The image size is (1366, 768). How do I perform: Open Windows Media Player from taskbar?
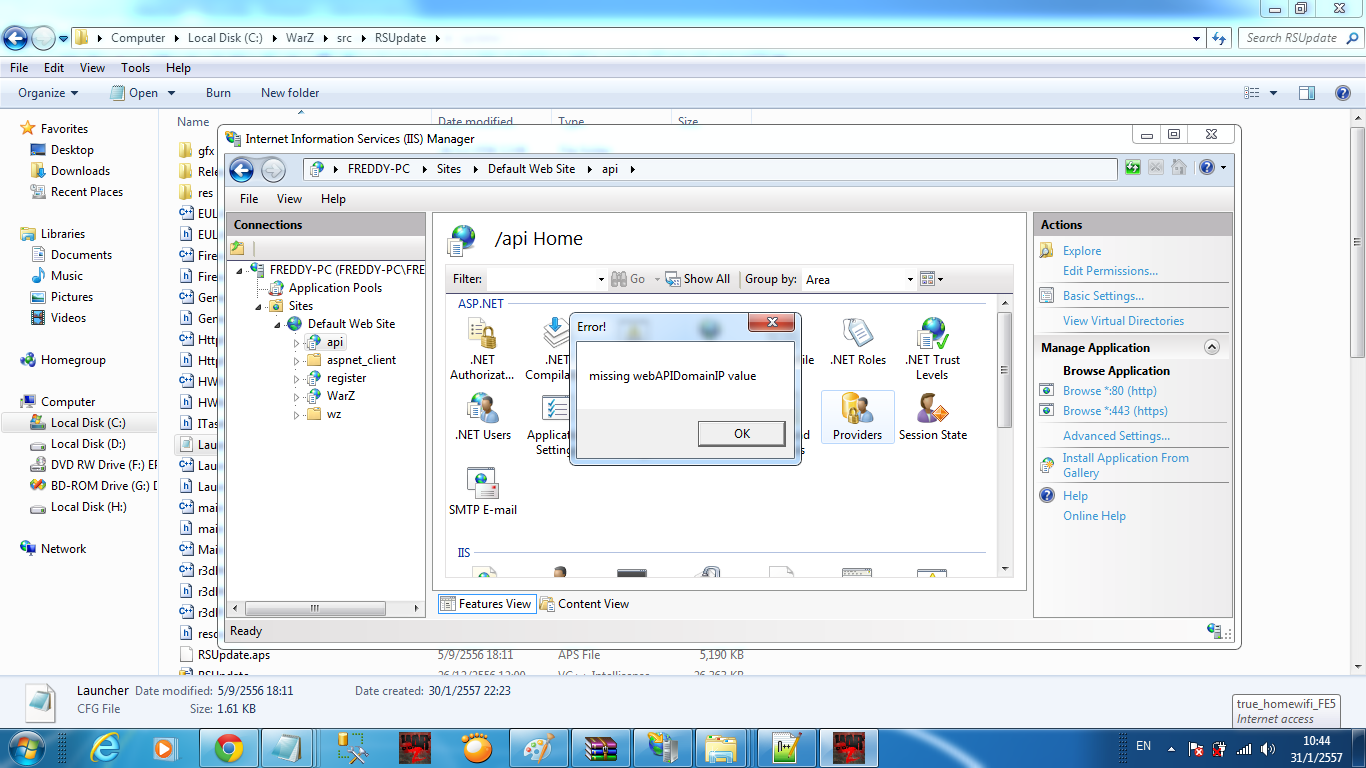pyautogui.click(x=163, y=748)
